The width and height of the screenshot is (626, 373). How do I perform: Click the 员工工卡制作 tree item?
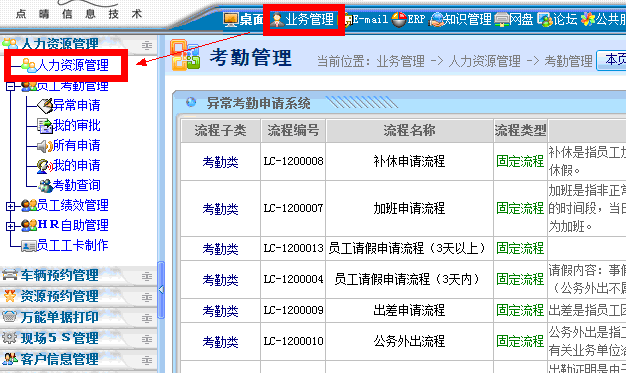pyautogui.click(x=72, y=245)
